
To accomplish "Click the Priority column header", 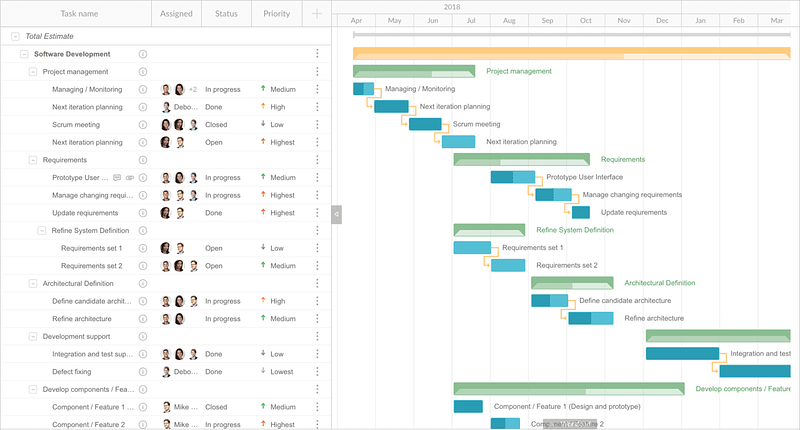I will tap(277, 14).
